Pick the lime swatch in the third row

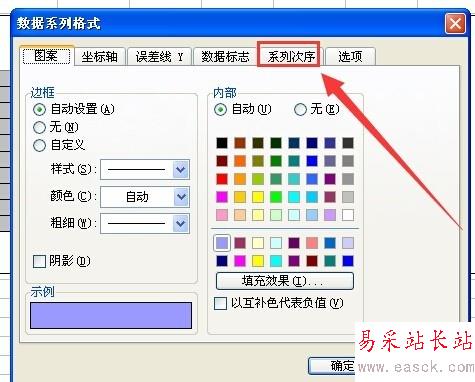pyautogui.click(x=258, y=179)
